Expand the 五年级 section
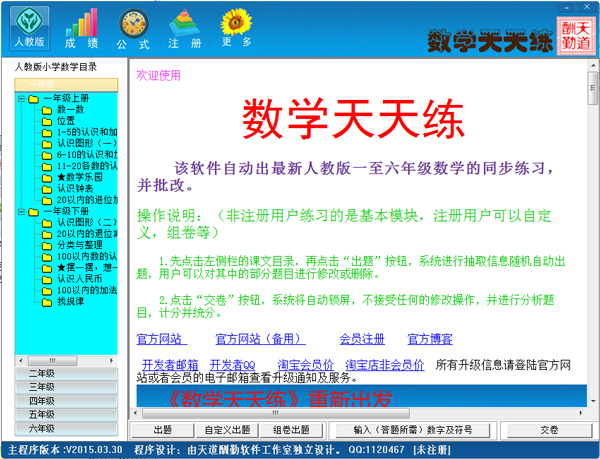Viewport: 600px width, 459px height. [x=66, y=415]
